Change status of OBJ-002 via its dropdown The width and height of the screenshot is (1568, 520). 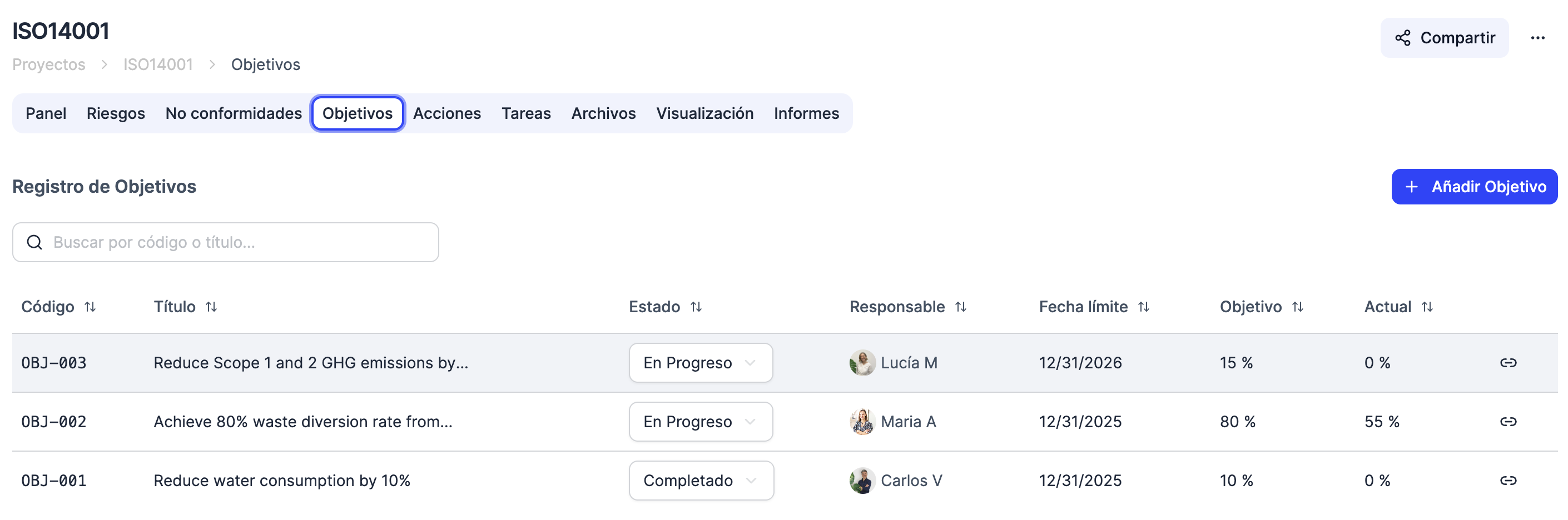(701, 422)
